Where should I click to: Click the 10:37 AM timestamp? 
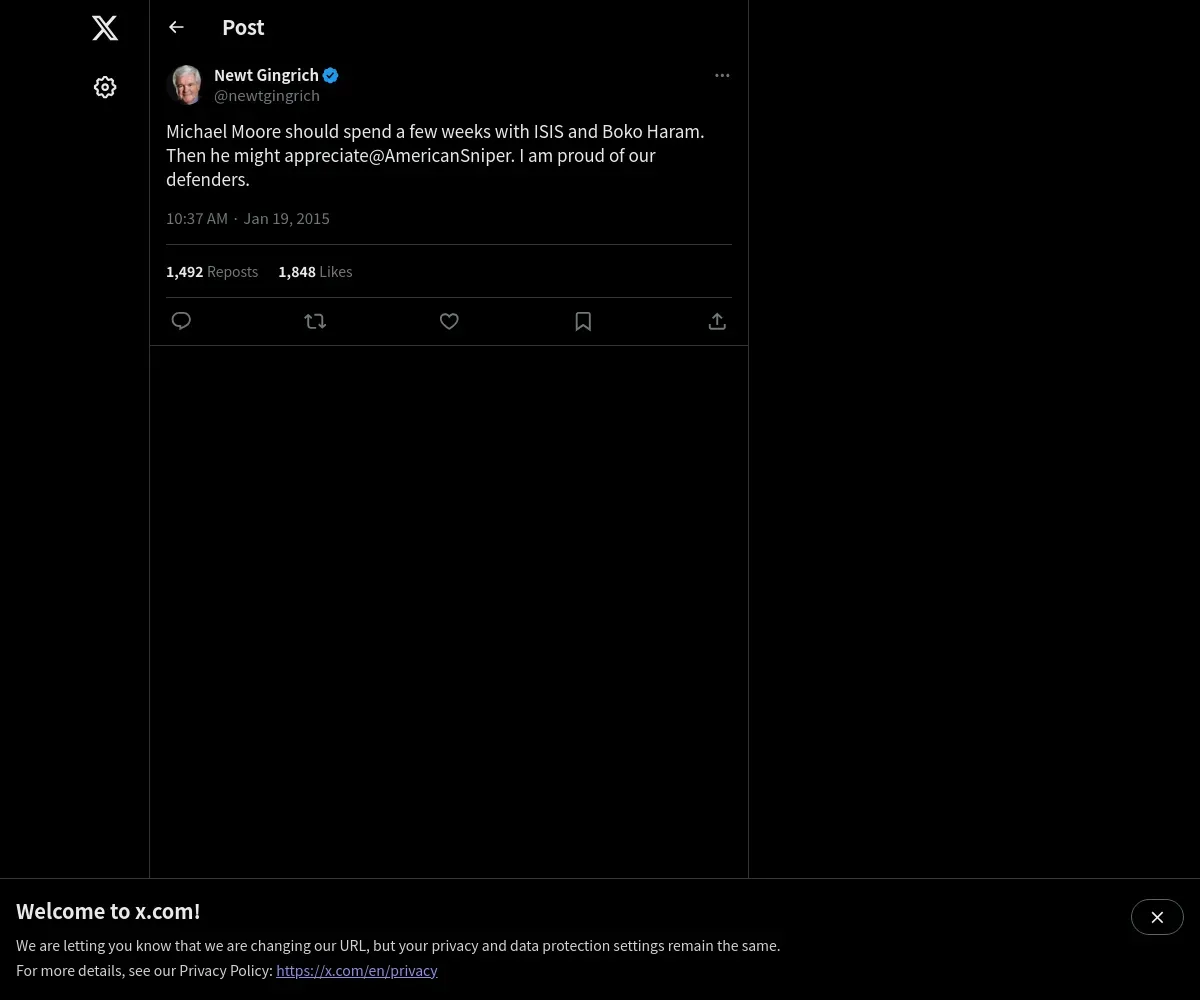point(197,219)
